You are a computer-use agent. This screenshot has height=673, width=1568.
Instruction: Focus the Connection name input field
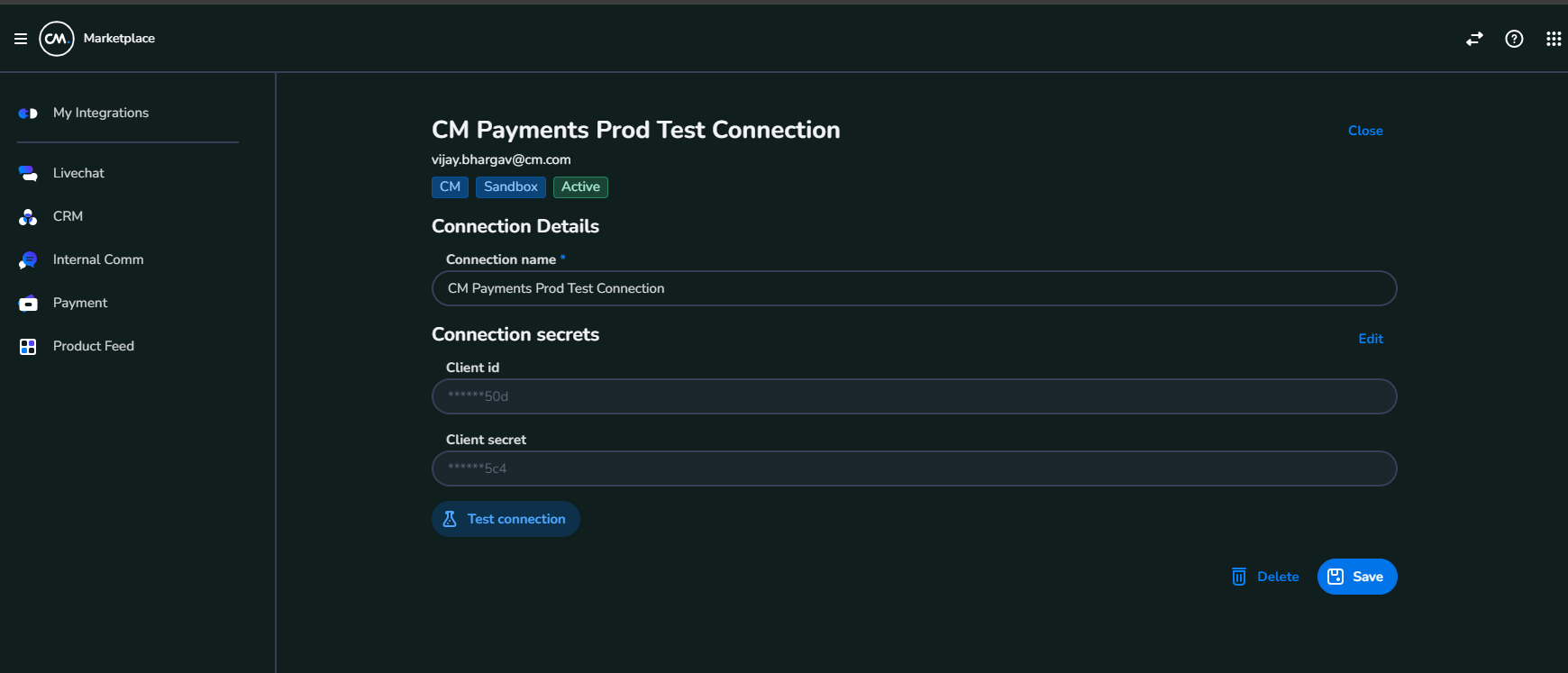coord(915,288)
